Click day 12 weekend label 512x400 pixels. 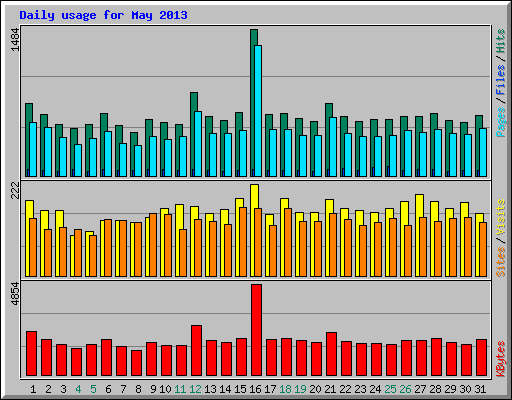pyautogui.click(x=195, y=389)
